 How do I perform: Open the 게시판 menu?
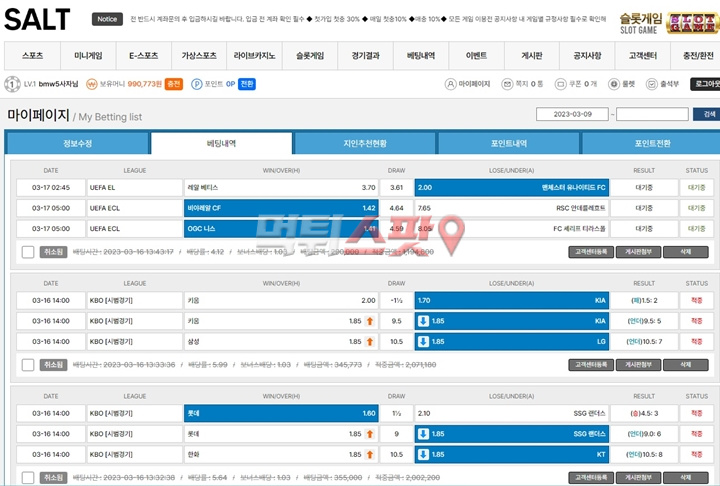(x=532, y=56)
